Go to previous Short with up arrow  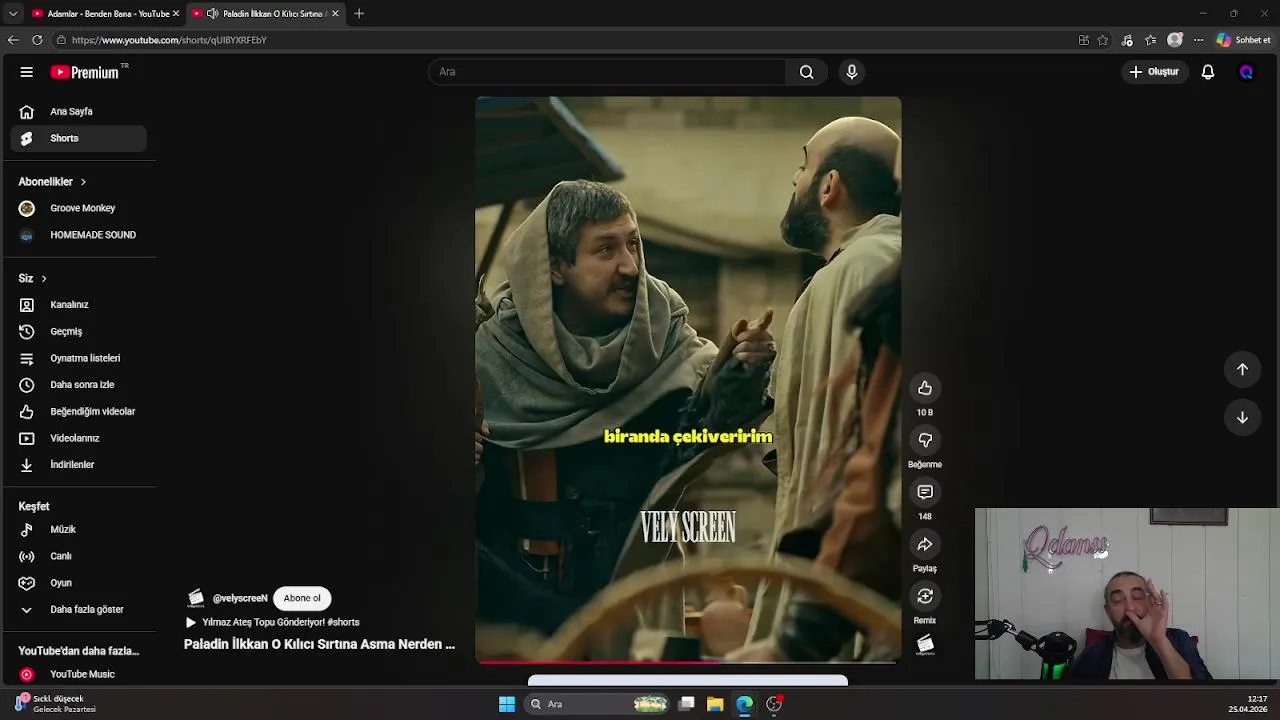(1242, 369)
